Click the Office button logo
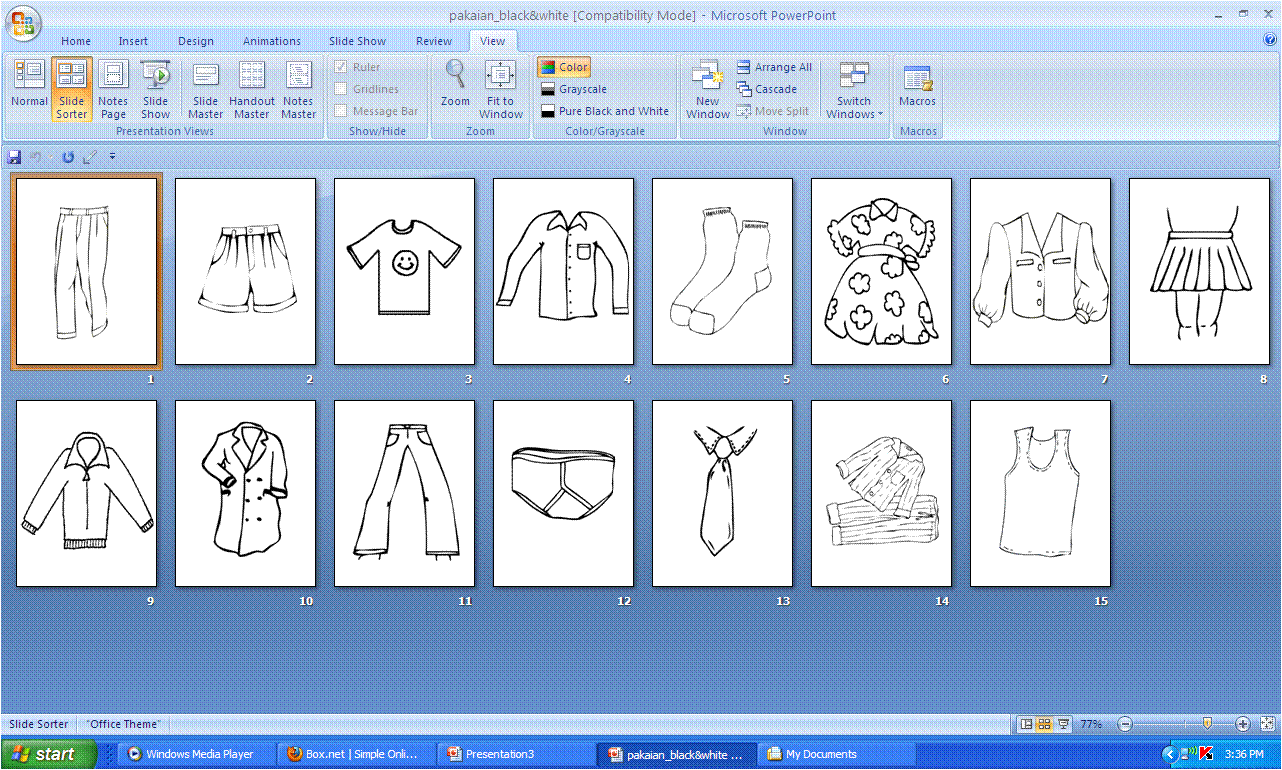The image size is (1282, 770). [22, 22]
